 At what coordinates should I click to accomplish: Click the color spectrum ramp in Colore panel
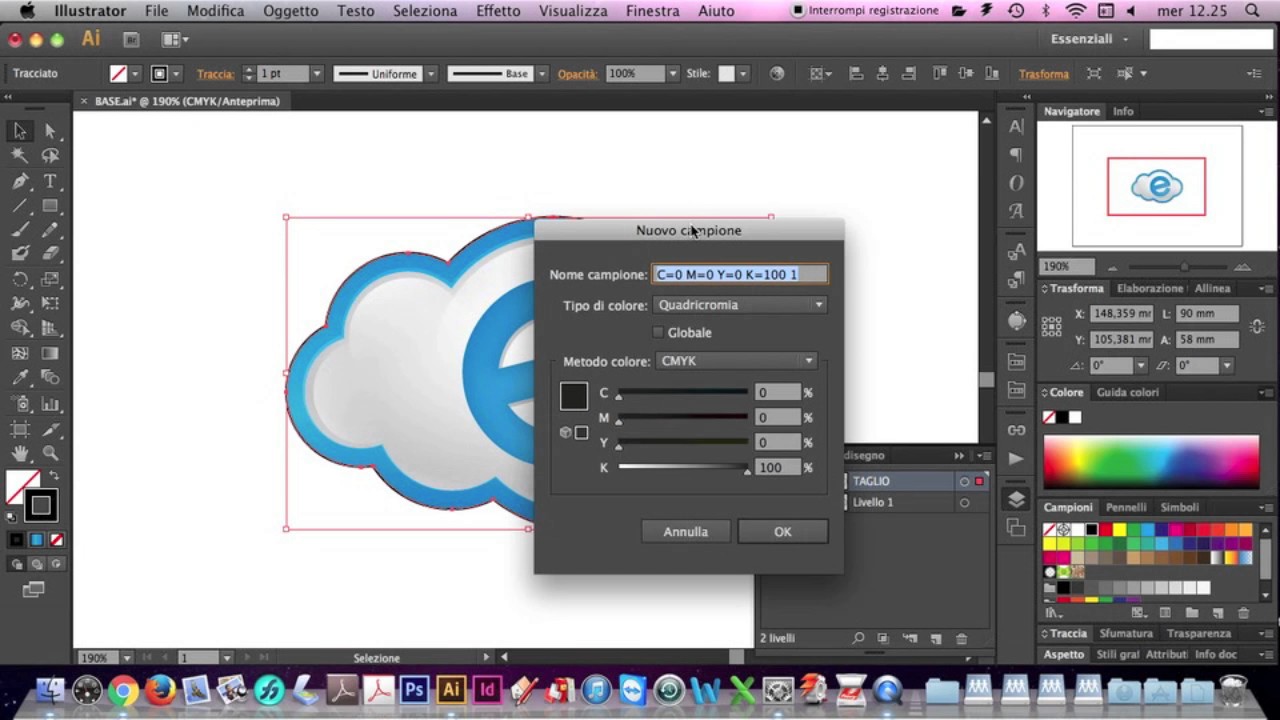pos(1151,461)
